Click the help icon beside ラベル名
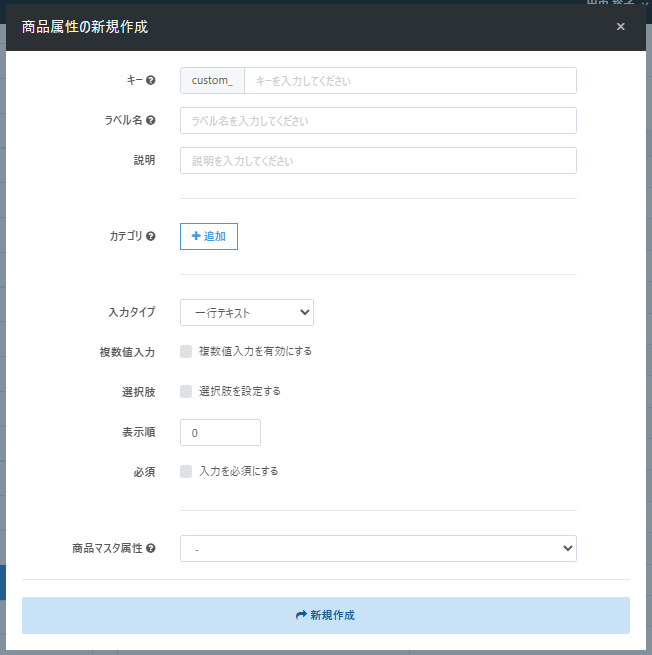Screen dimensions: 652x655 pyautogui.click(x=151, y=120)
